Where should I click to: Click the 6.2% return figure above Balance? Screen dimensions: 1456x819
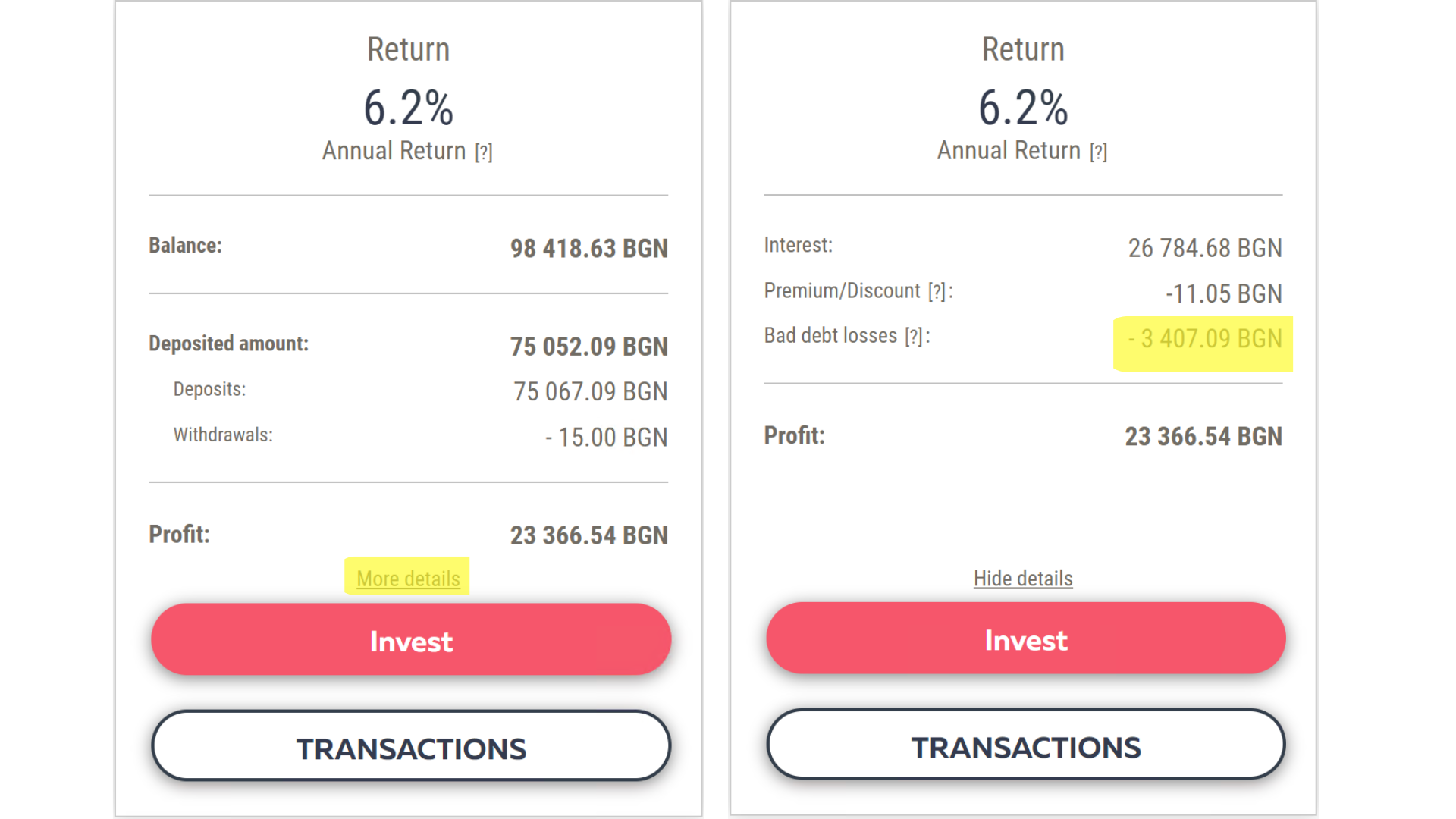(x=408, y=108)
